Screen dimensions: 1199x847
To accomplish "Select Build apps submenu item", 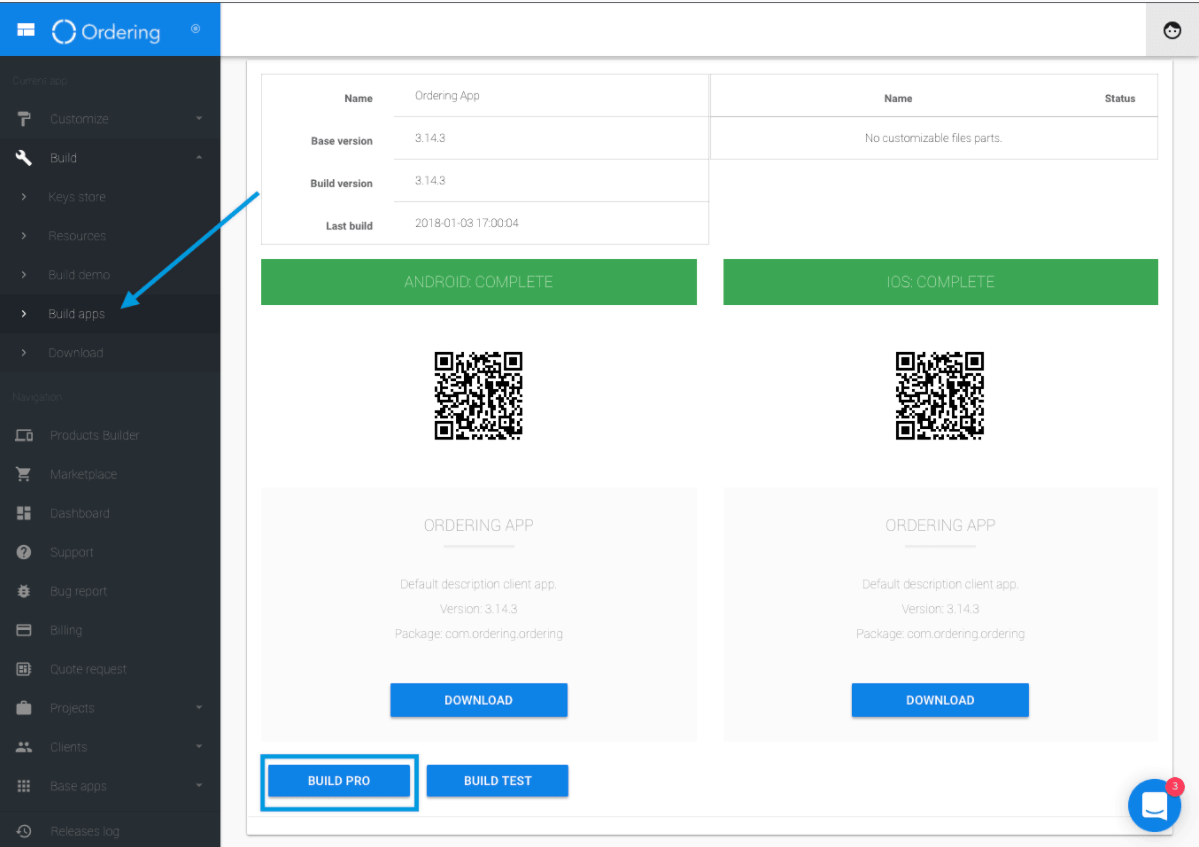I will tap(110, 313).
